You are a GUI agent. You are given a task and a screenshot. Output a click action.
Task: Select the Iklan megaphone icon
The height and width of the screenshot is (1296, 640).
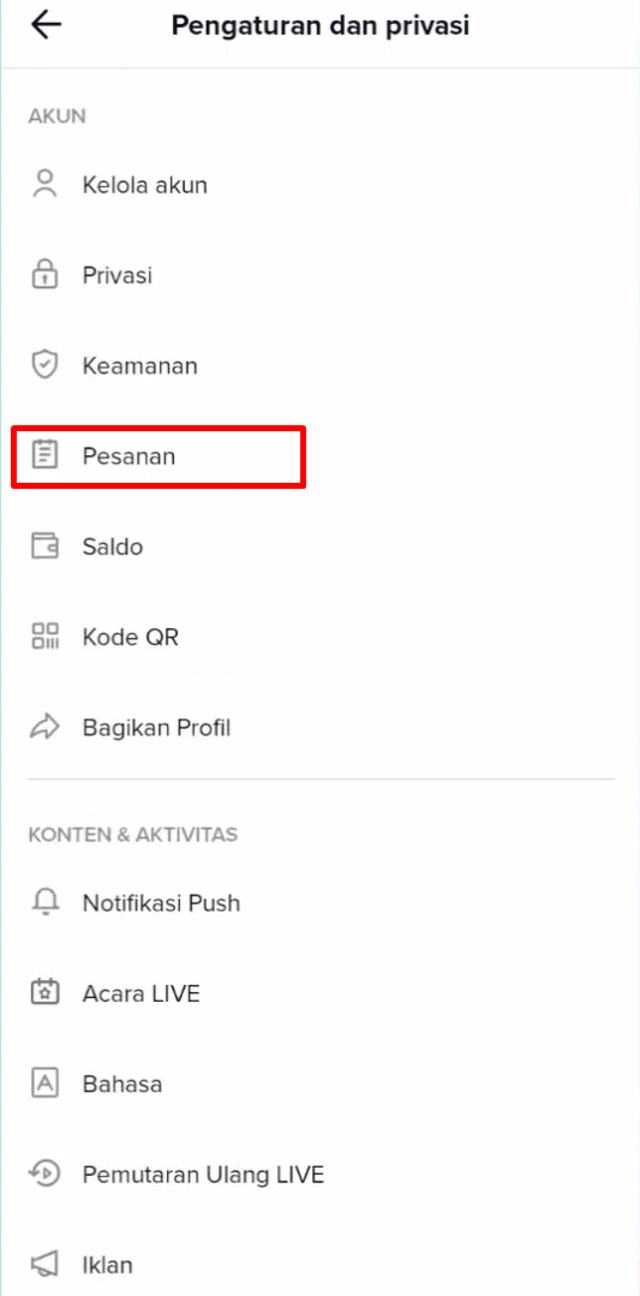(x=44, y=1264)
